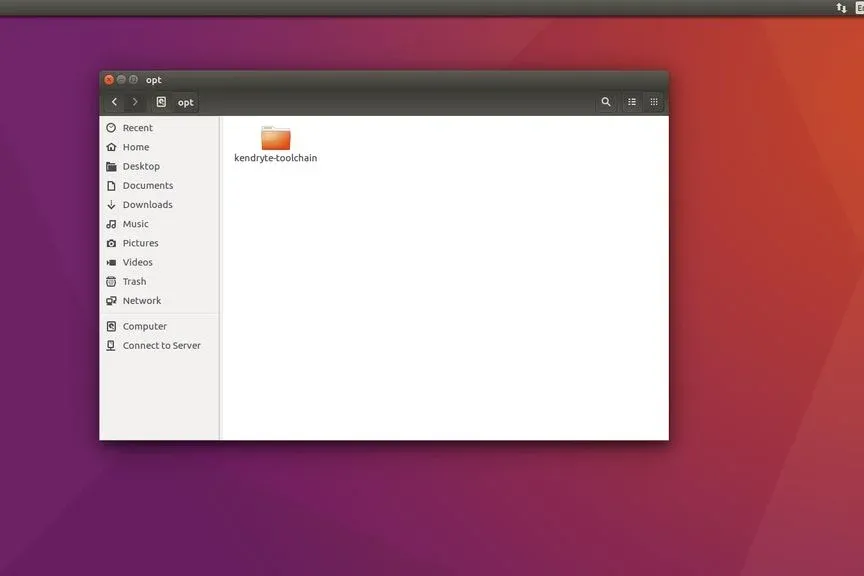
Task: Click the kendryte-toolchain folder name label
Action: [x=276, y=158]
